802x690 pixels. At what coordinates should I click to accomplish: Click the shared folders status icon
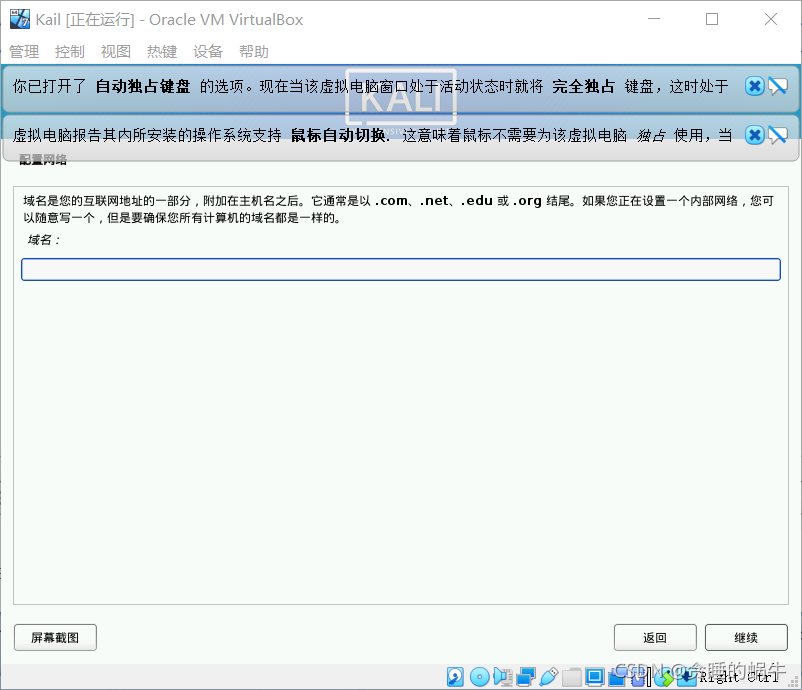point(572,677)
